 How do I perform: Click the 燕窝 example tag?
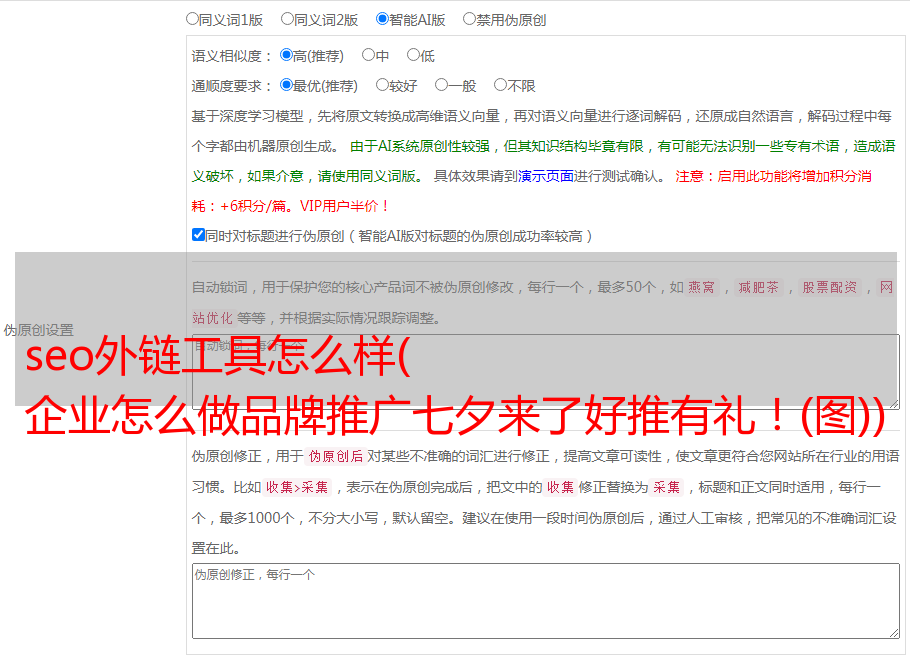[701, 287]
